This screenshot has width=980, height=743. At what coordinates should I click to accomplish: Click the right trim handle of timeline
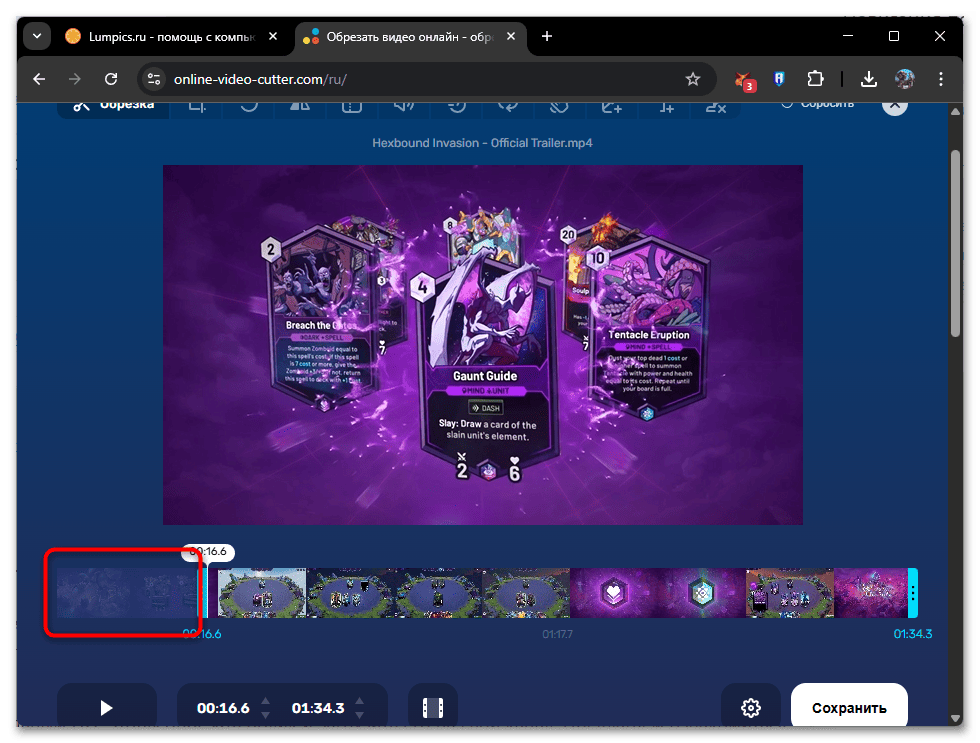[913, 592]
